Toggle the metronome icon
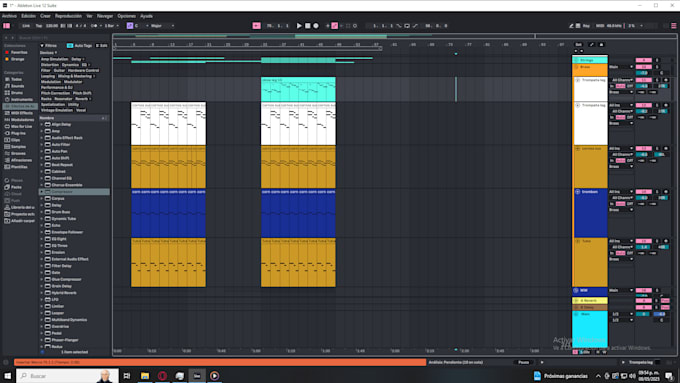This screenshot has height=383, width=680. tap(94, 26)
